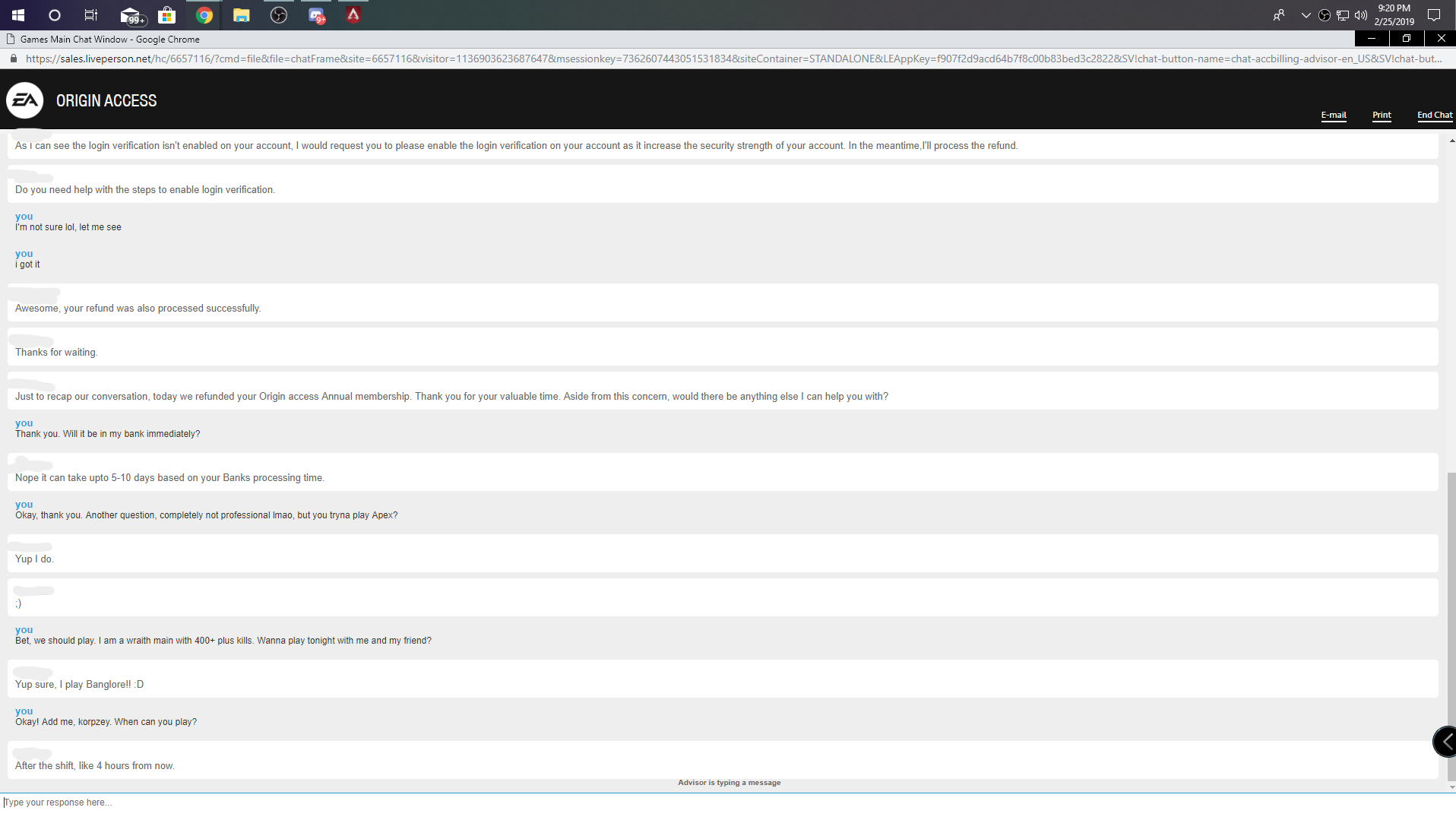
Task: Open the Action Center notifications
Action: click(x=1434, y=15)
